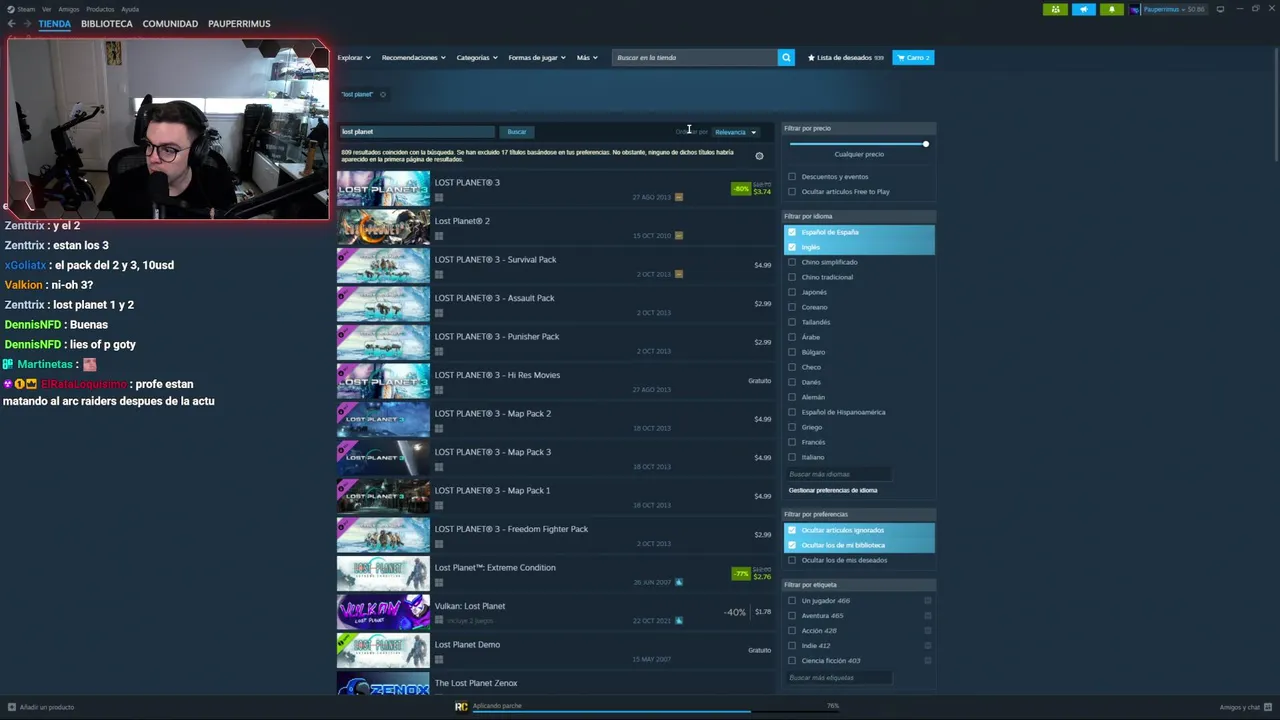Click the LOST PLANET 3 thumbnail

coord(383,189)
